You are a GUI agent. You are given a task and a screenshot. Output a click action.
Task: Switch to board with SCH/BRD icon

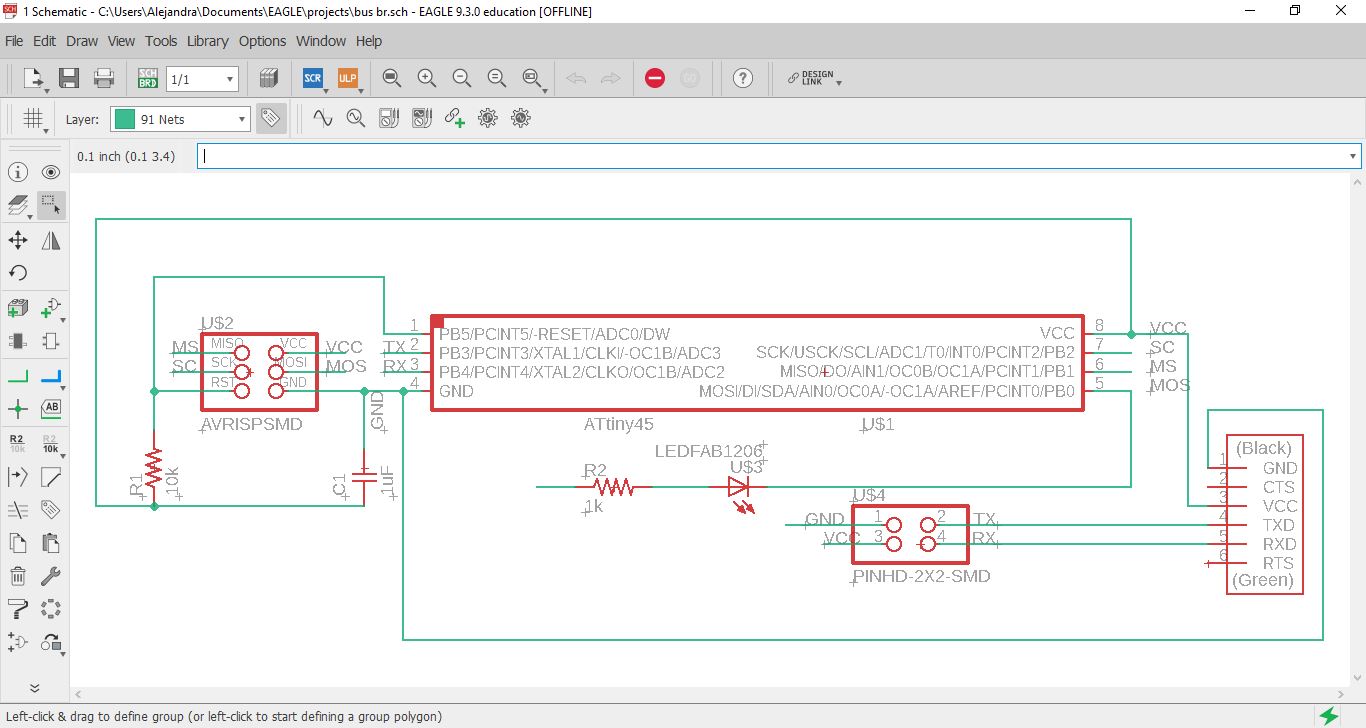(147, 78)
